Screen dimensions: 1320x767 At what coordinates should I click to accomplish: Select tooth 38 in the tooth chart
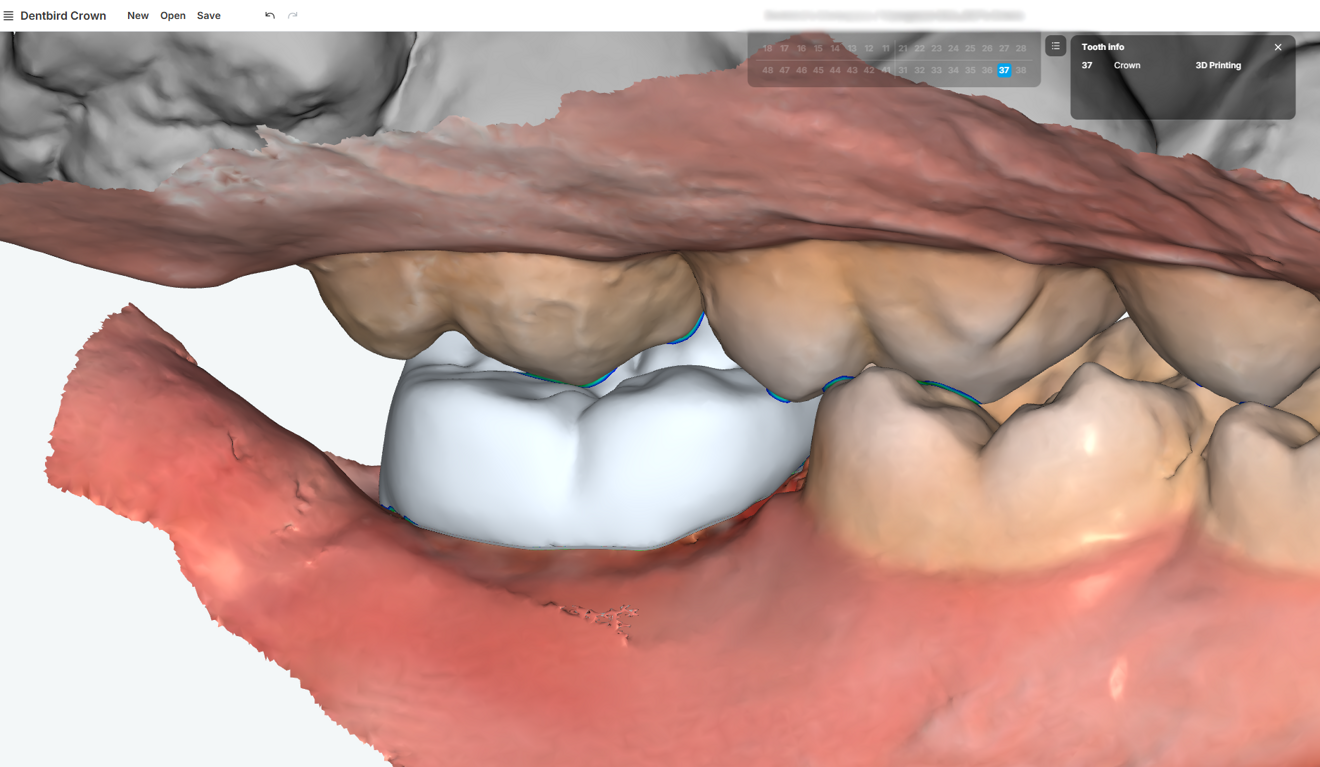[x=1020, y=70]
